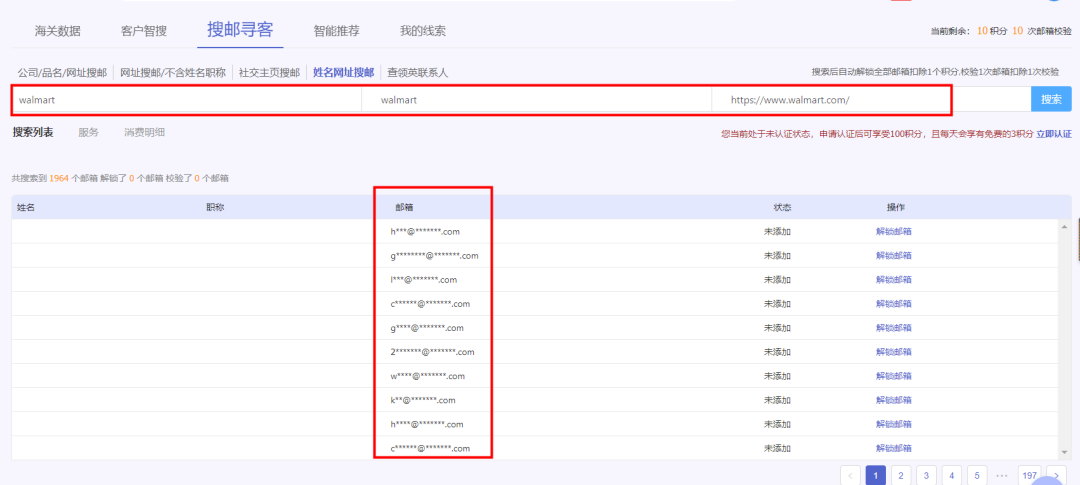Go to page 3 in pagination

(x=926, y=475)
